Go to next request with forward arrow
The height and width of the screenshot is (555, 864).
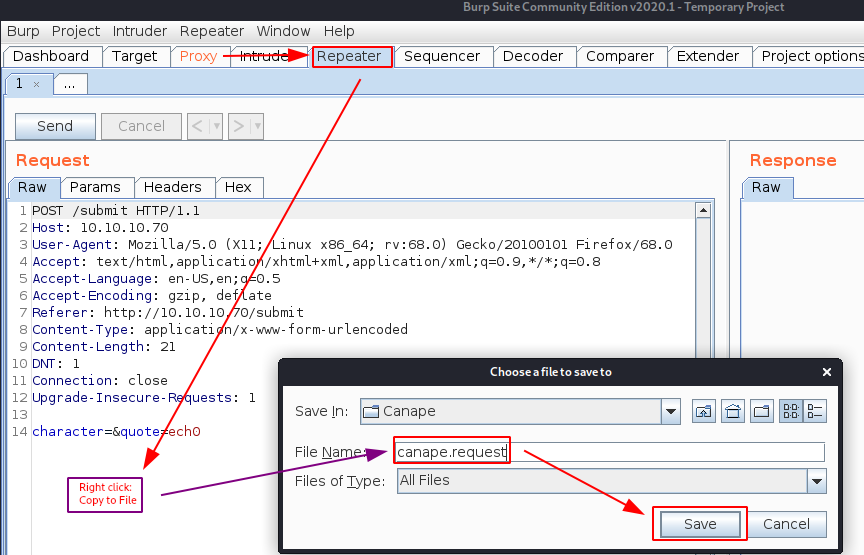[239, 126]
